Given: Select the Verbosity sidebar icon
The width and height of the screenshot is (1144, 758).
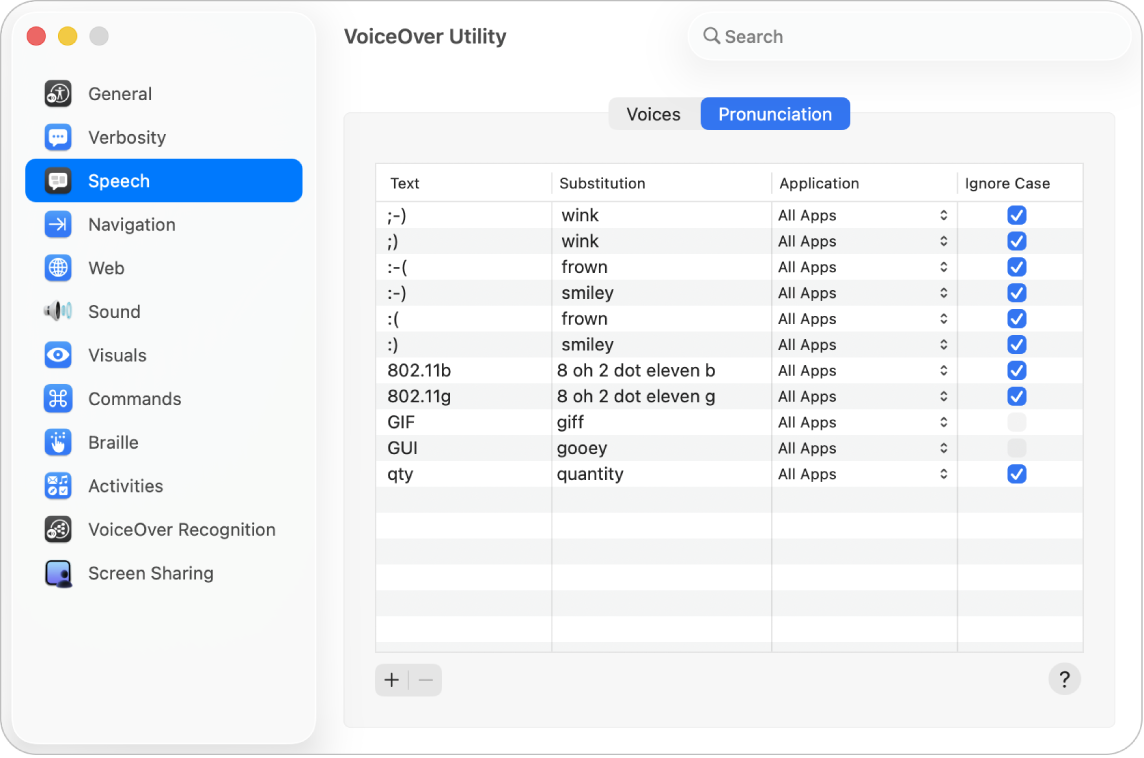Looking at the screenshot, I should tap(57, 137).
